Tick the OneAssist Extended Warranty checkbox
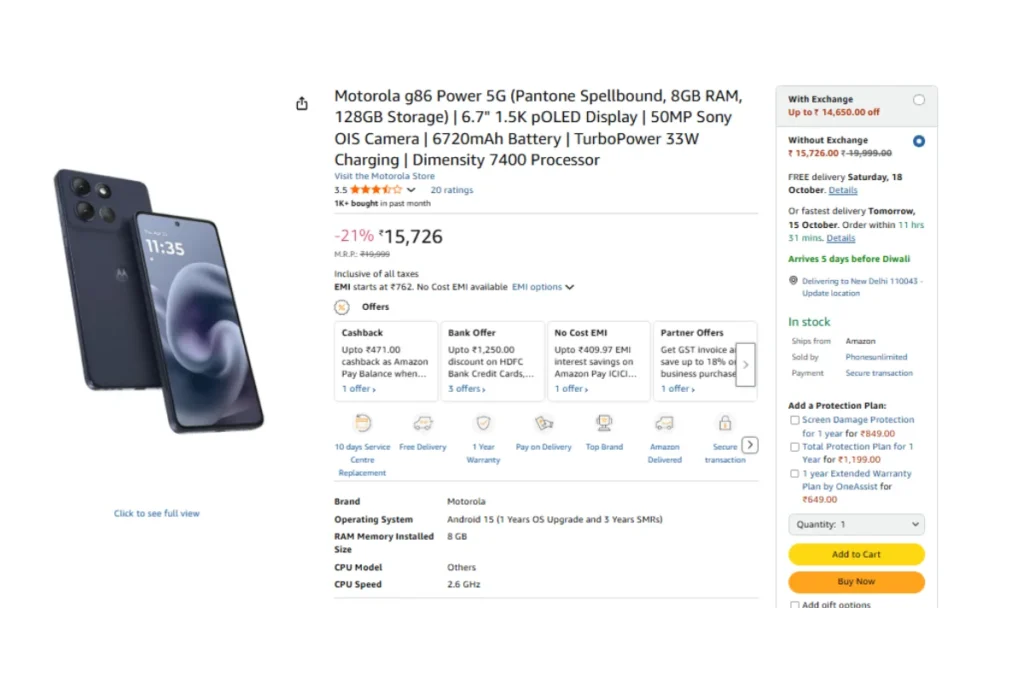 795,474
